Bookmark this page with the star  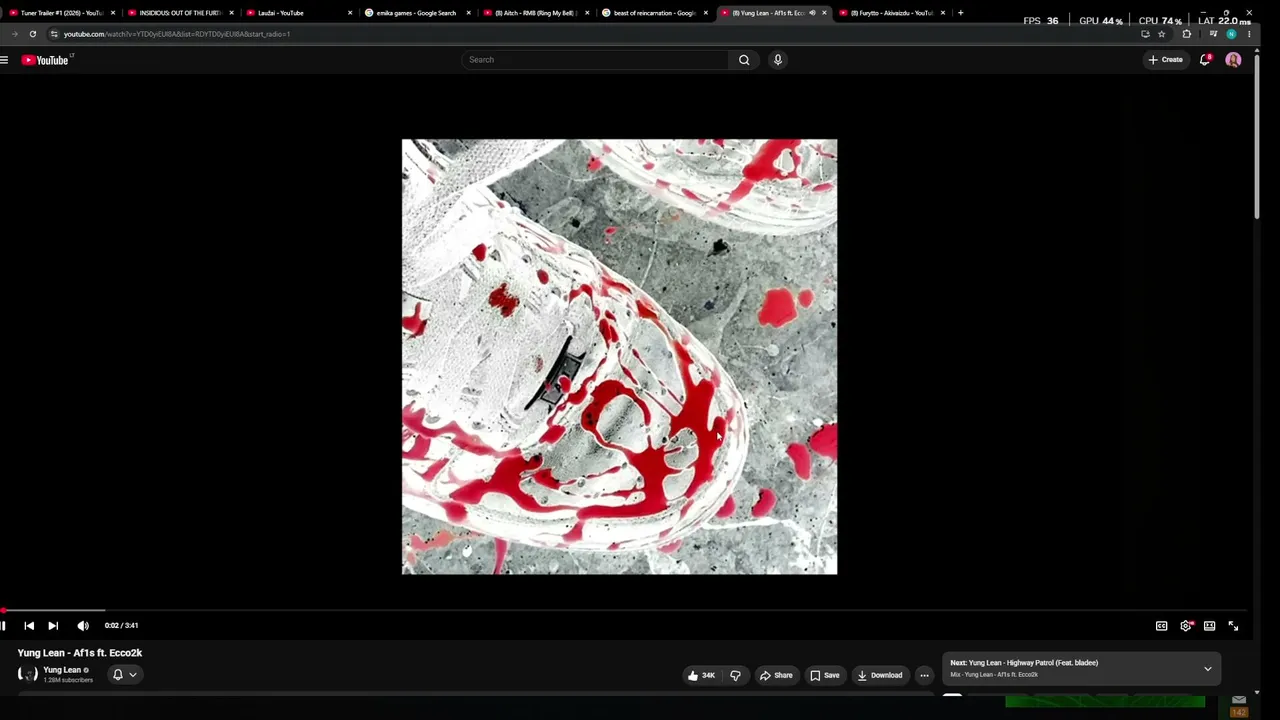[1161, 34]
